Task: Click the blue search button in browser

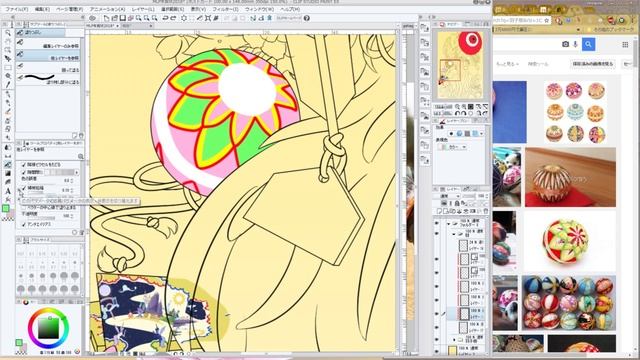Action: click(x=588, y=44)
